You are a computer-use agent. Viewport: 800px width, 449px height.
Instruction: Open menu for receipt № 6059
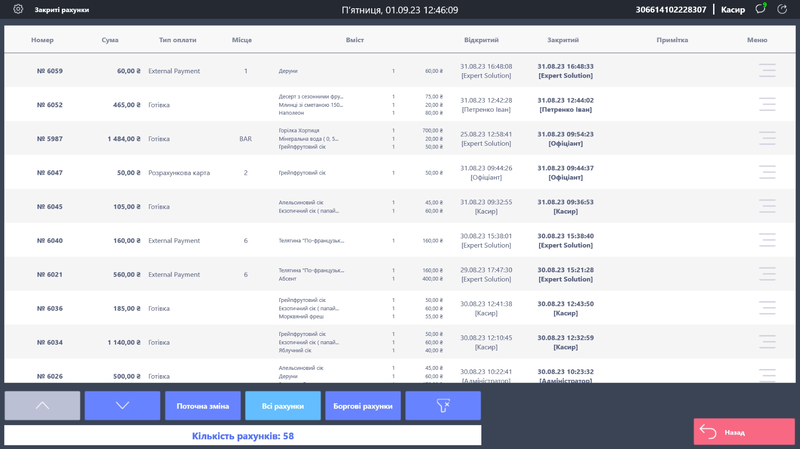[767, 71]
